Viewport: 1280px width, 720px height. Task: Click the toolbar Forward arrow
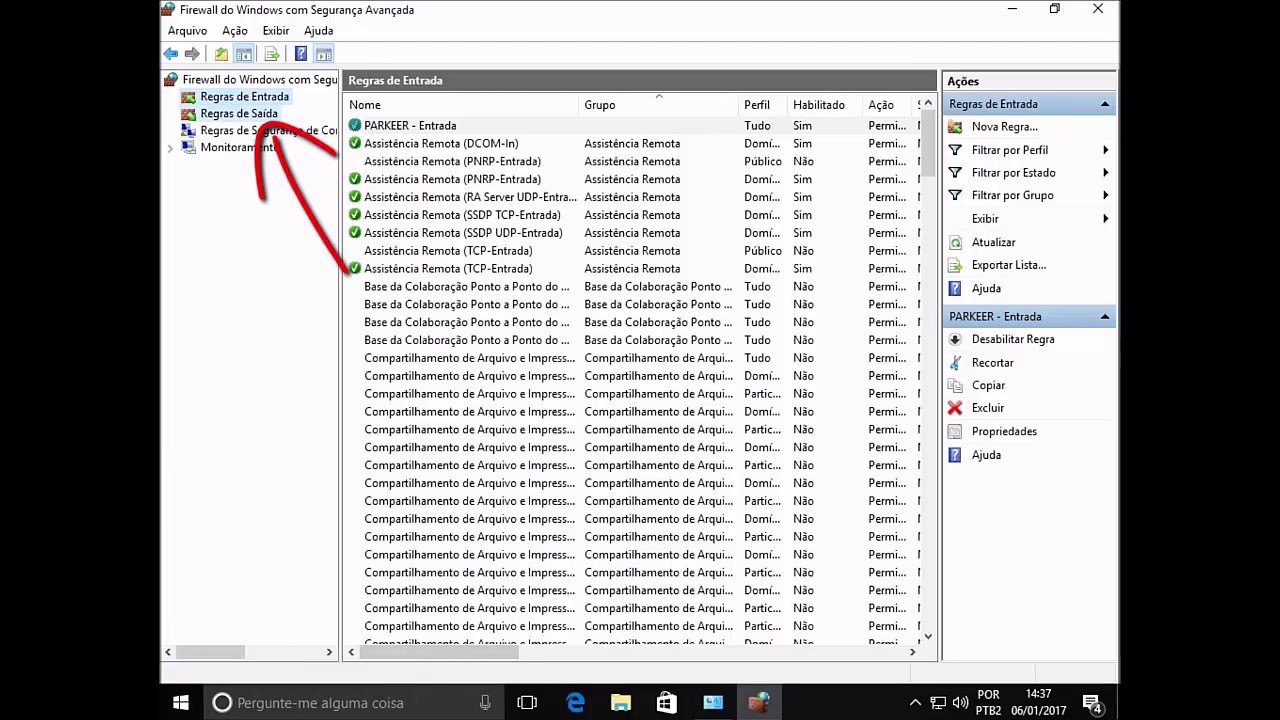pyautogui.click(x=192, y=54)
